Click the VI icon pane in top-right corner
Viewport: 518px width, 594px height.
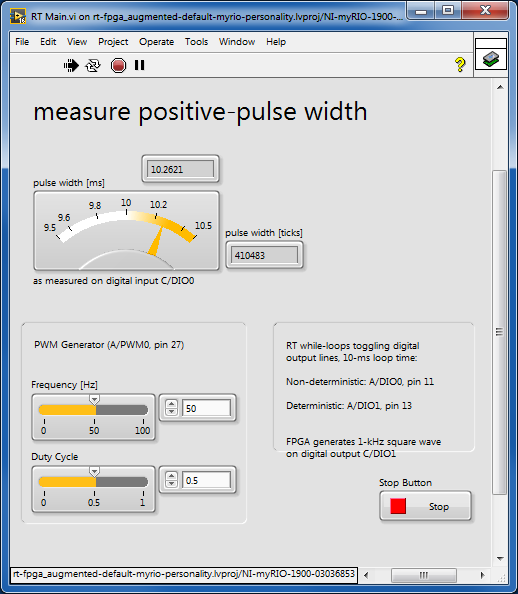[x=491, y=59]
